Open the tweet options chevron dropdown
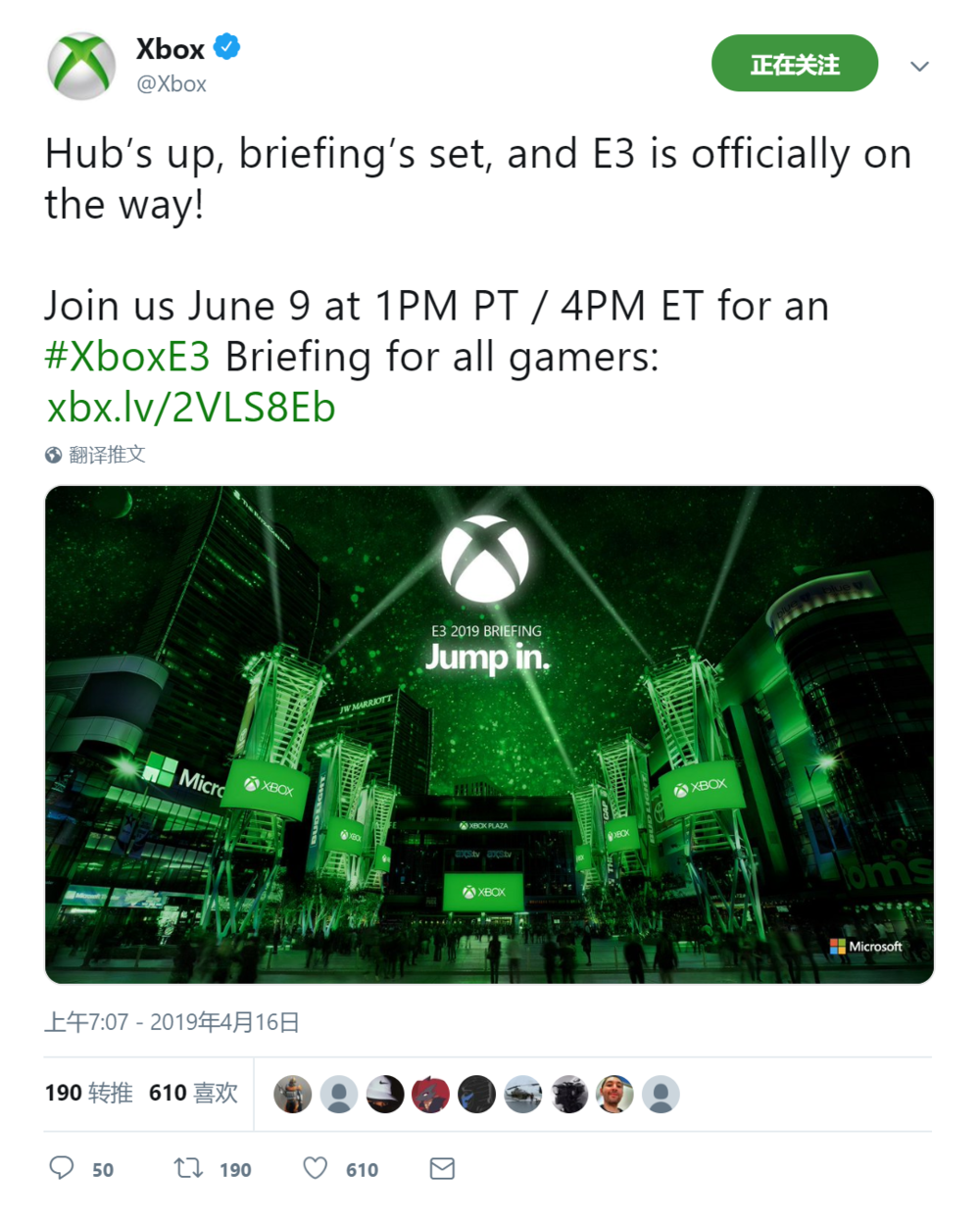 919,66
